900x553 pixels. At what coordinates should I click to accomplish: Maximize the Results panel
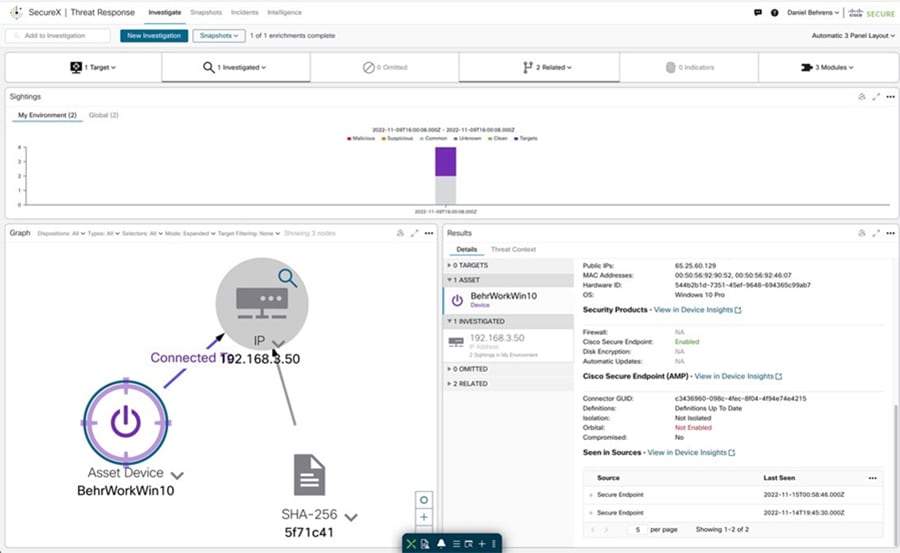pos(876,233)
